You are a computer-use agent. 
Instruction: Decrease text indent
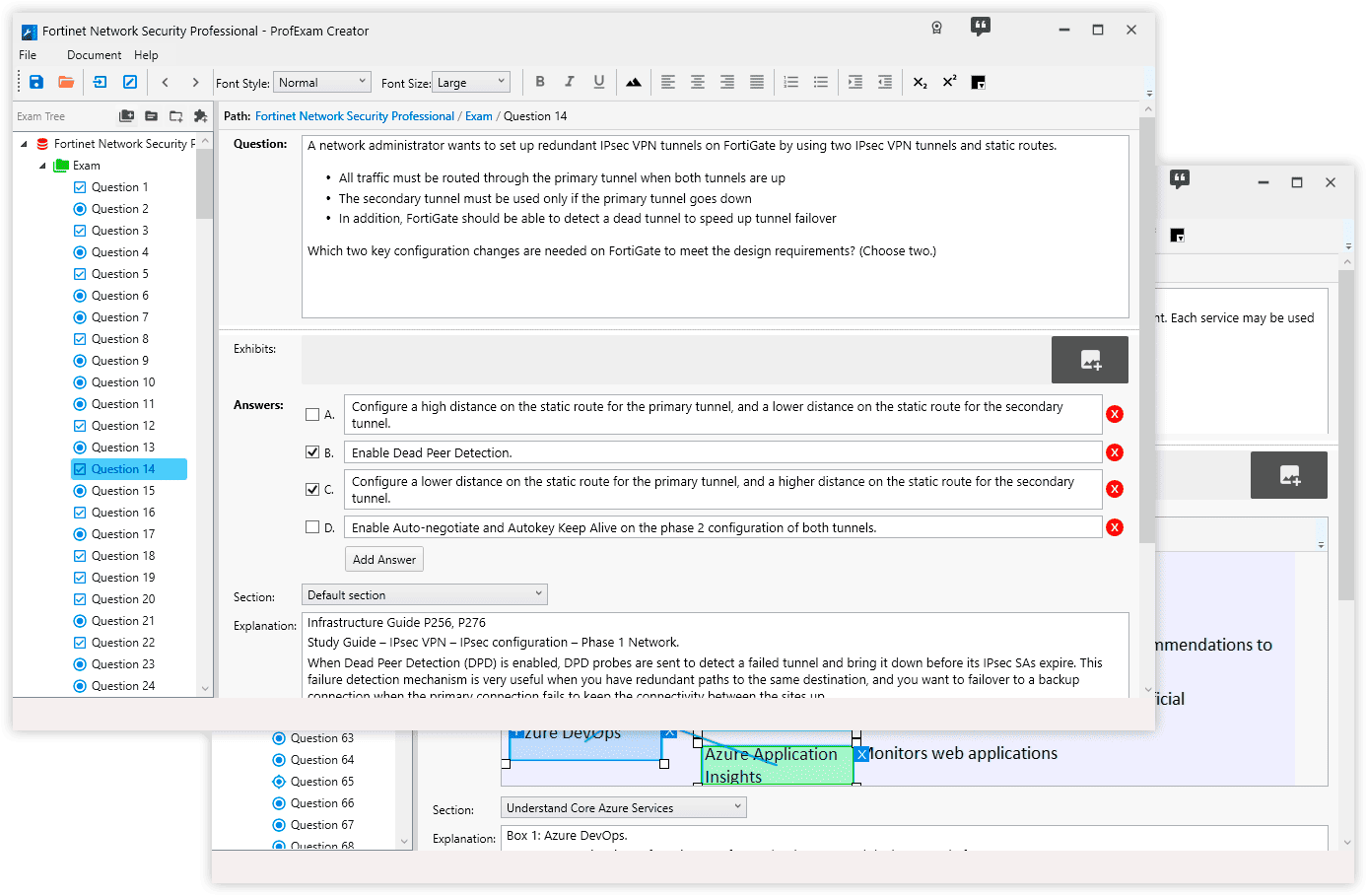click(885, 82)
